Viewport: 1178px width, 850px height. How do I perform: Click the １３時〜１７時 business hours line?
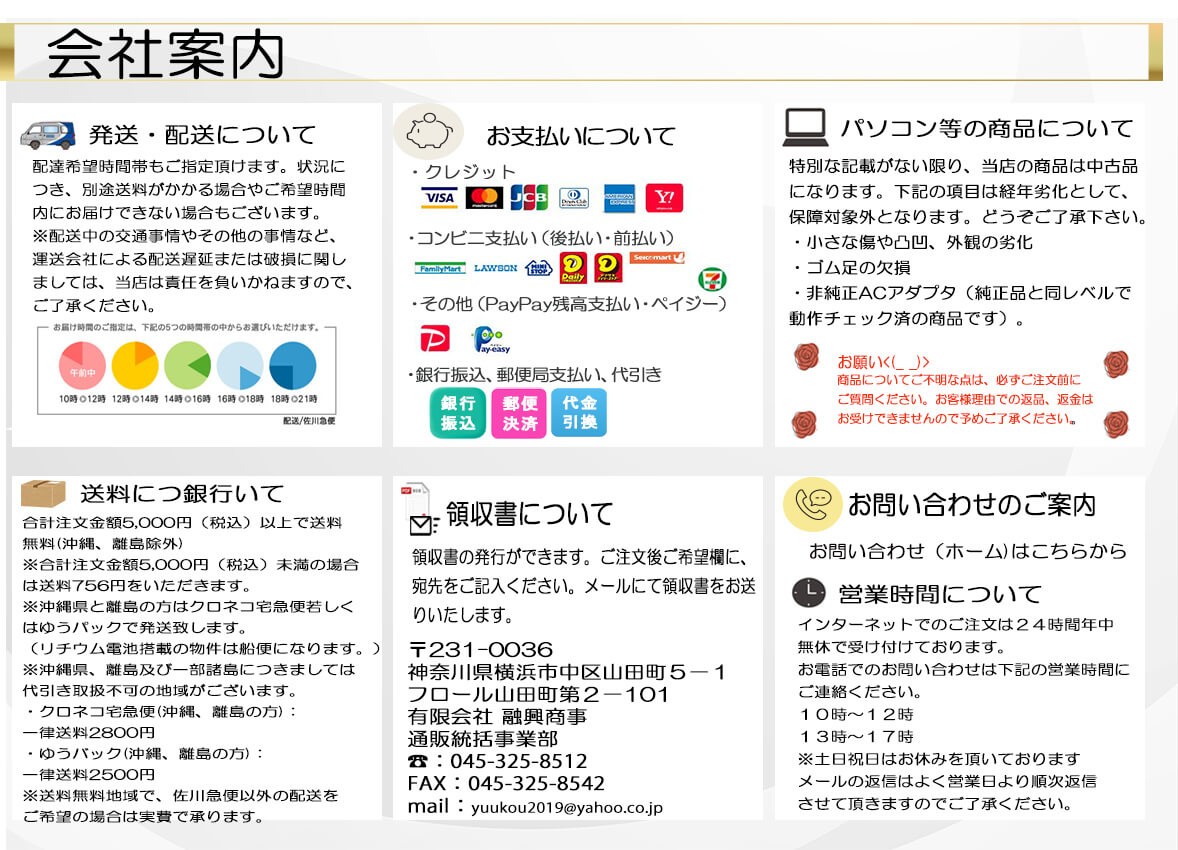pos(856,737)
